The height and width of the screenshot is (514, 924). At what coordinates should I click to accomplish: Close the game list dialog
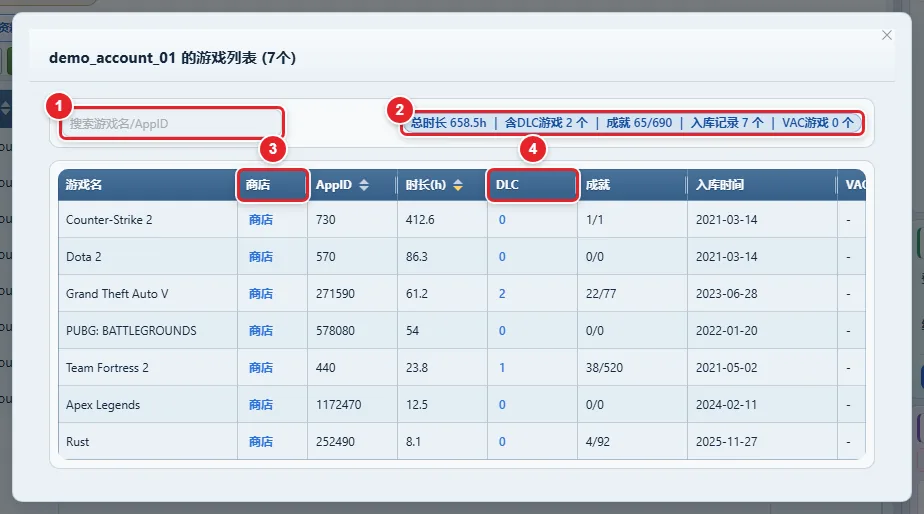(886, 35)
